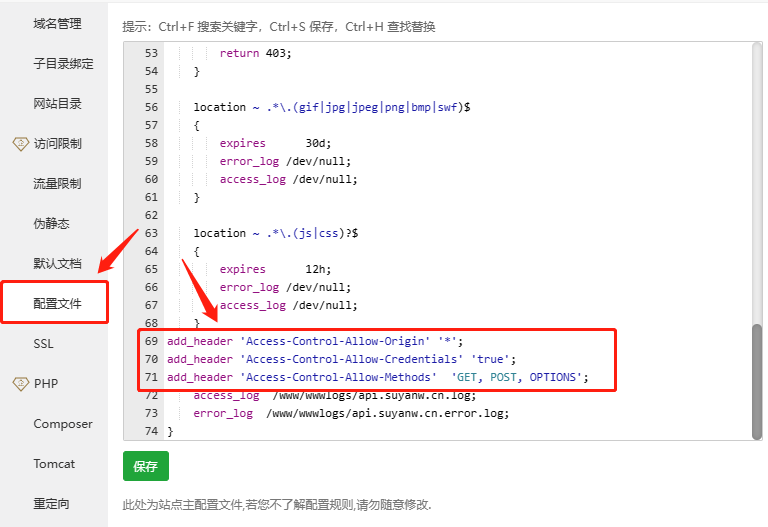Click the editor's vertical scrollbar thumb
Screen dimensions: 768x527
(x=757, y=382)
